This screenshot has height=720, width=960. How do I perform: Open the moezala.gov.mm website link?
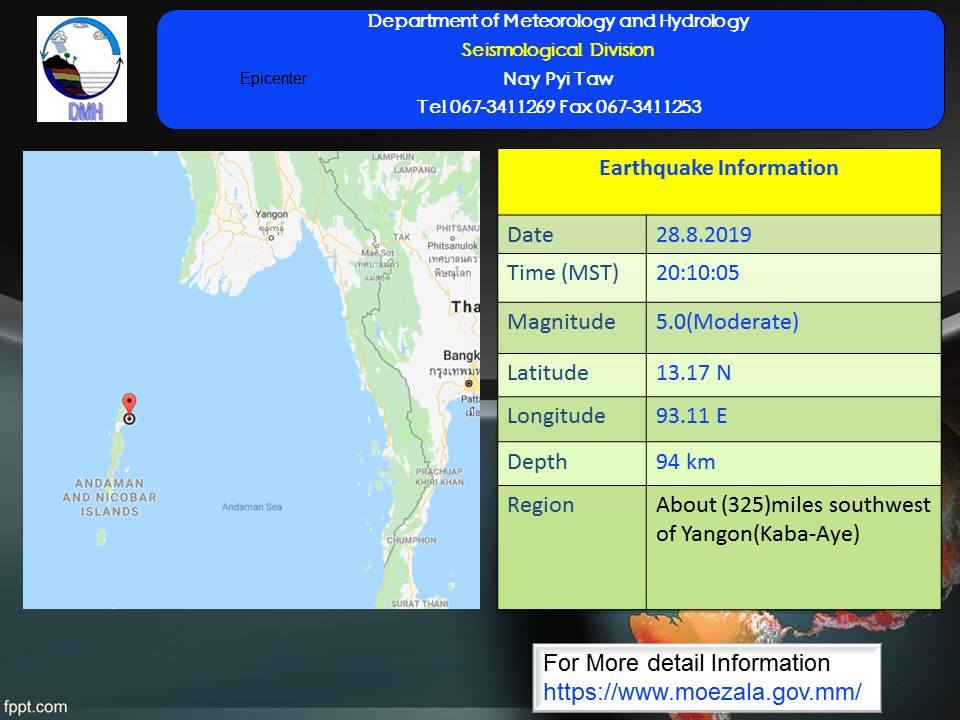[702, 691]
